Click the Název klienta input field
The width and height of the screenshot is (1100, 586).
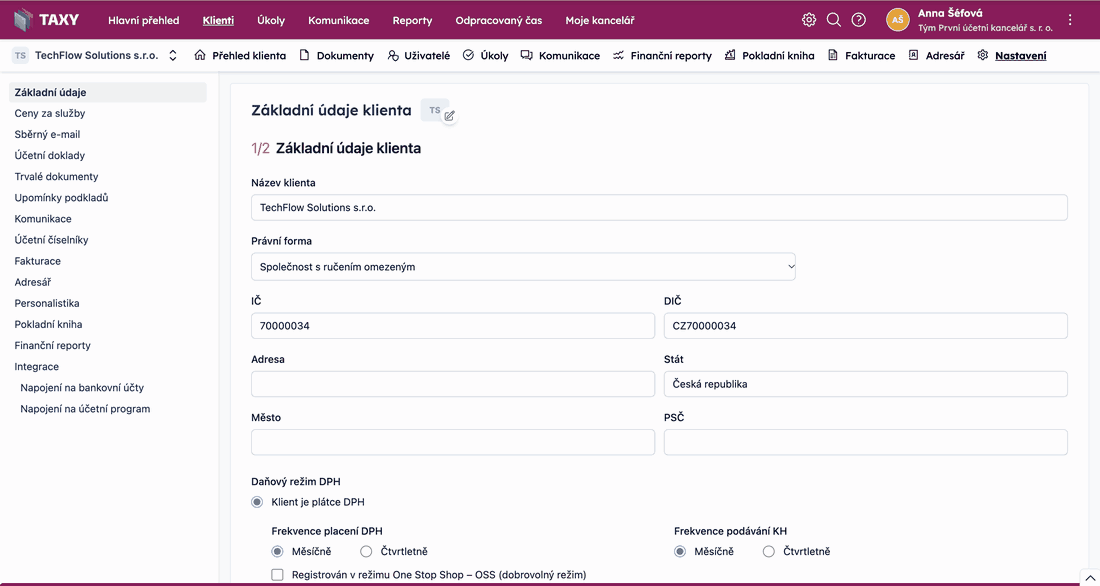click(659, 208)
